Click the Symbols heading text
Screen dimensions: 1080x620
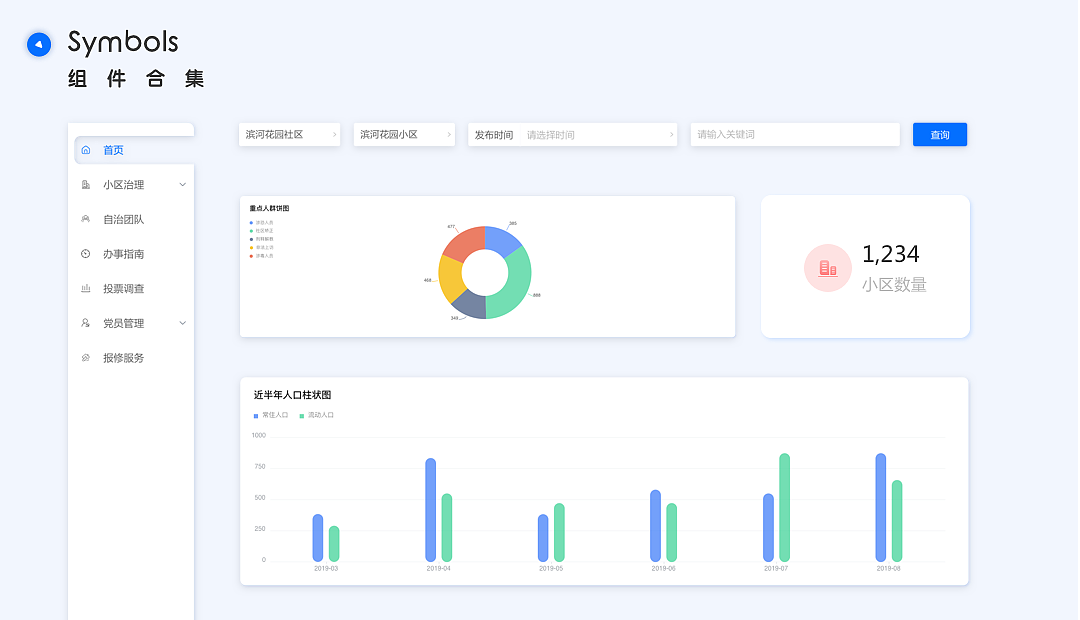coord(123,43)
